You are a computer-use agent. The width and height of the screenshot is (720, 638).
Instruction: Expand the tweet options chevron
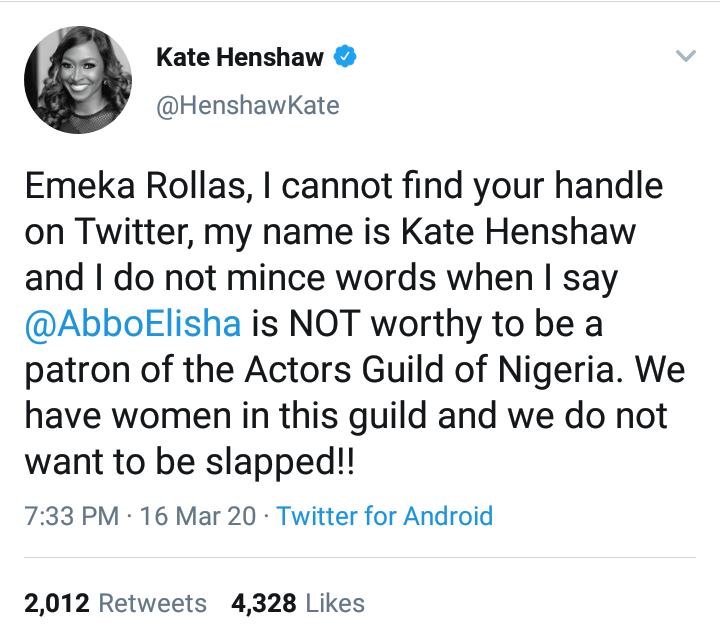point(685,56)
